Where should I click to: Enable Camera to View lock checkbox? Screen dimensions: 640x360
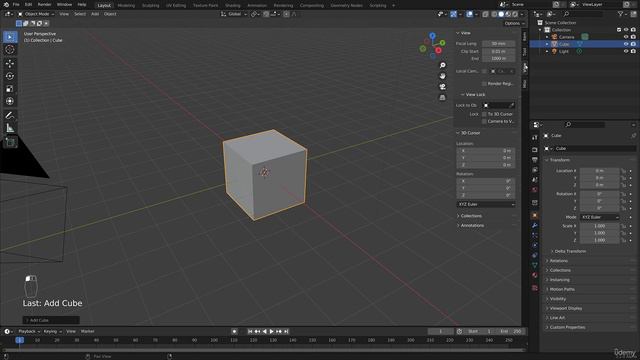484,121
